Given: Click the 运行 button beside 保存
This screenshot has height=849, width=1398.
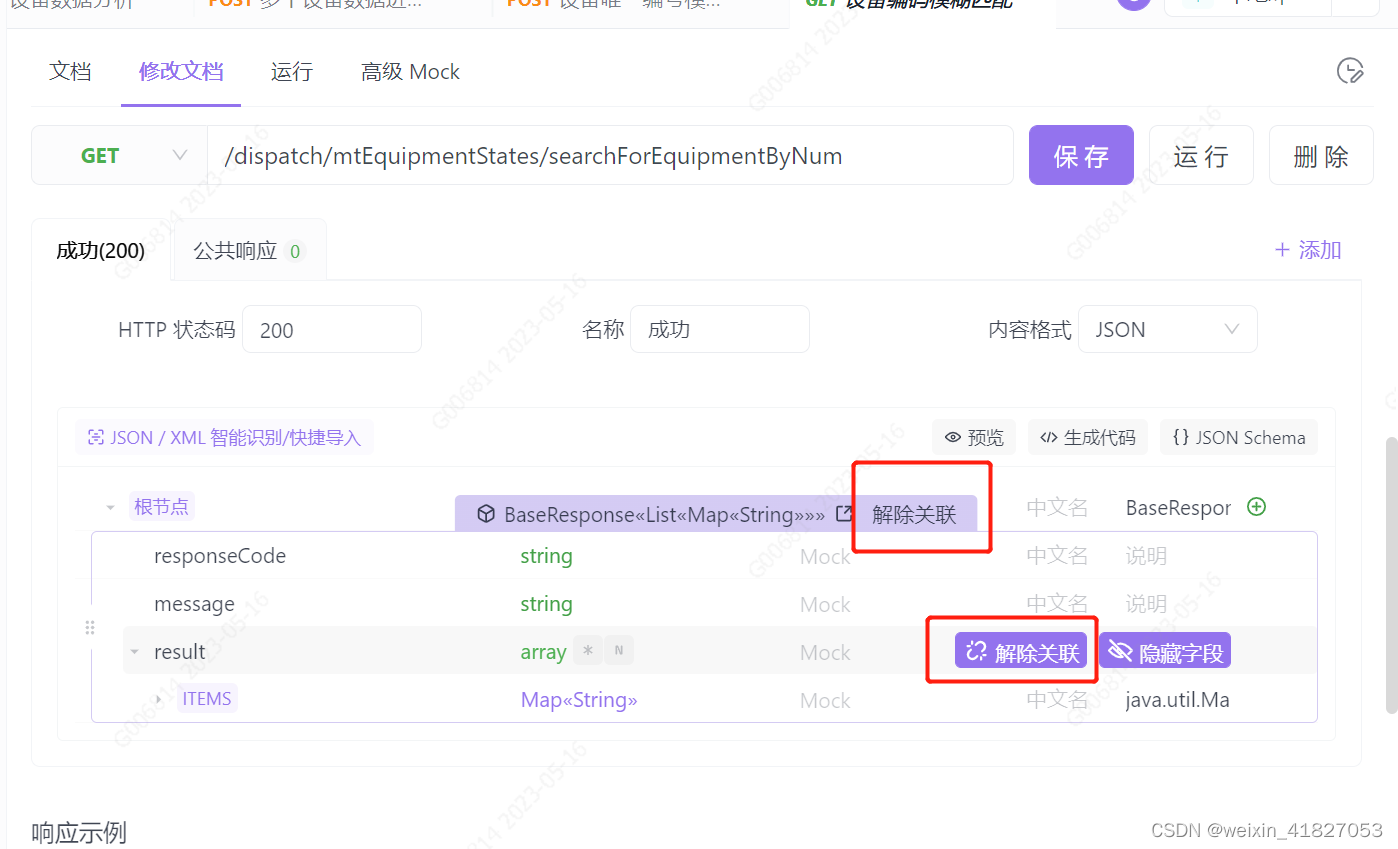Looking at the screenshot, I should [x=1201, y=155].
